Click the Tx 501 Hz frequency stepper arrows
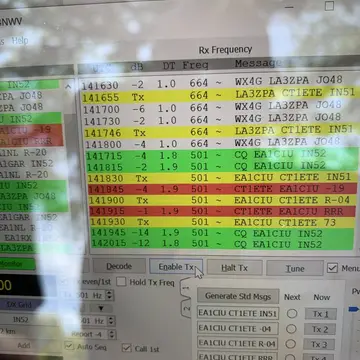This screenshot has height=360, width=360. (x=109, y=295)
